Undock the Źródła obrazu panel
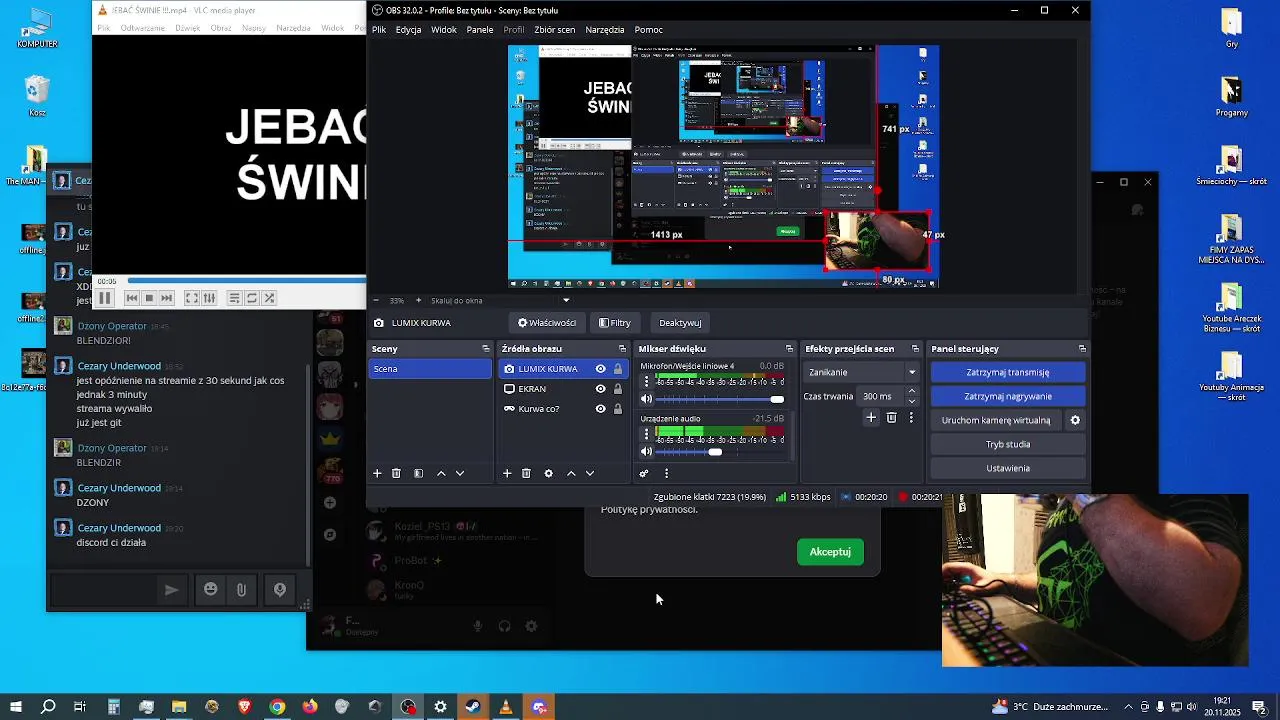1280x720 pixels. [x=624, y=349]
